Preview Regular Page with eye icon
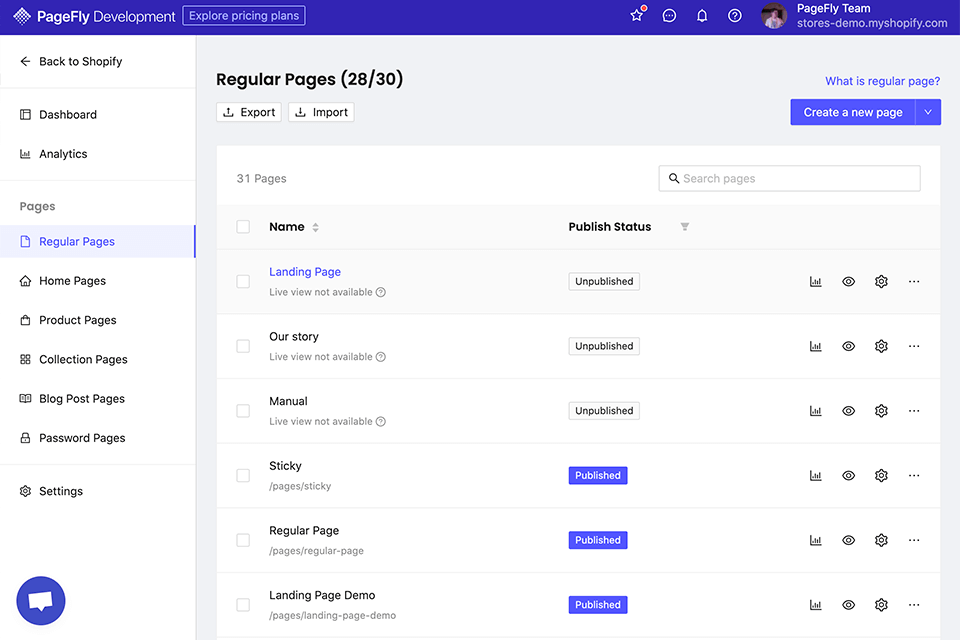Screen dimensions: 960x640 [849, 540]
